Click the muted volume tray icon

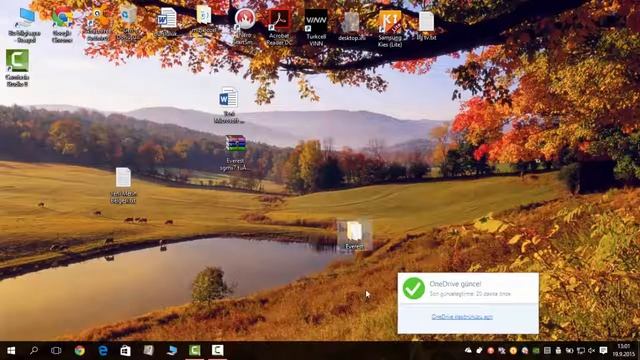[x=591, y=351]
